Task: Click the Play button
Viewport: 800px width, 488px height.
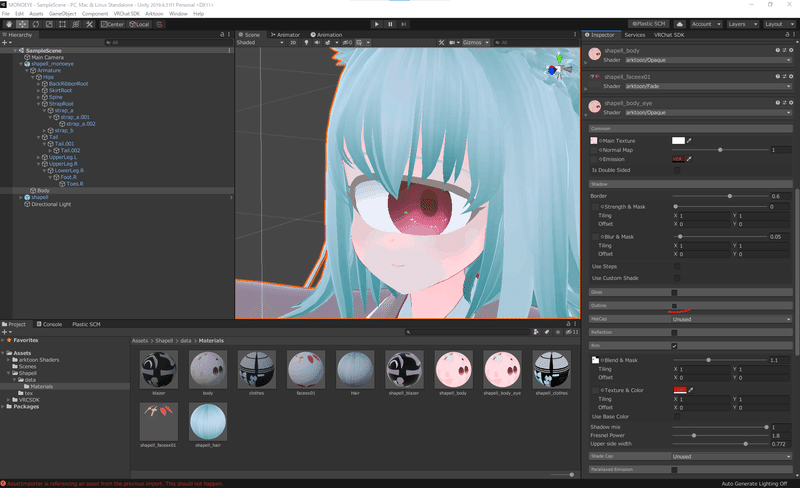Action: click(x=377, y=24)
